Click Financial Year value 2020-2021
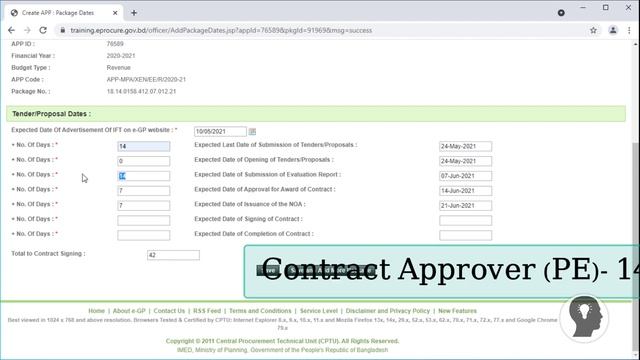 [121, 56]
